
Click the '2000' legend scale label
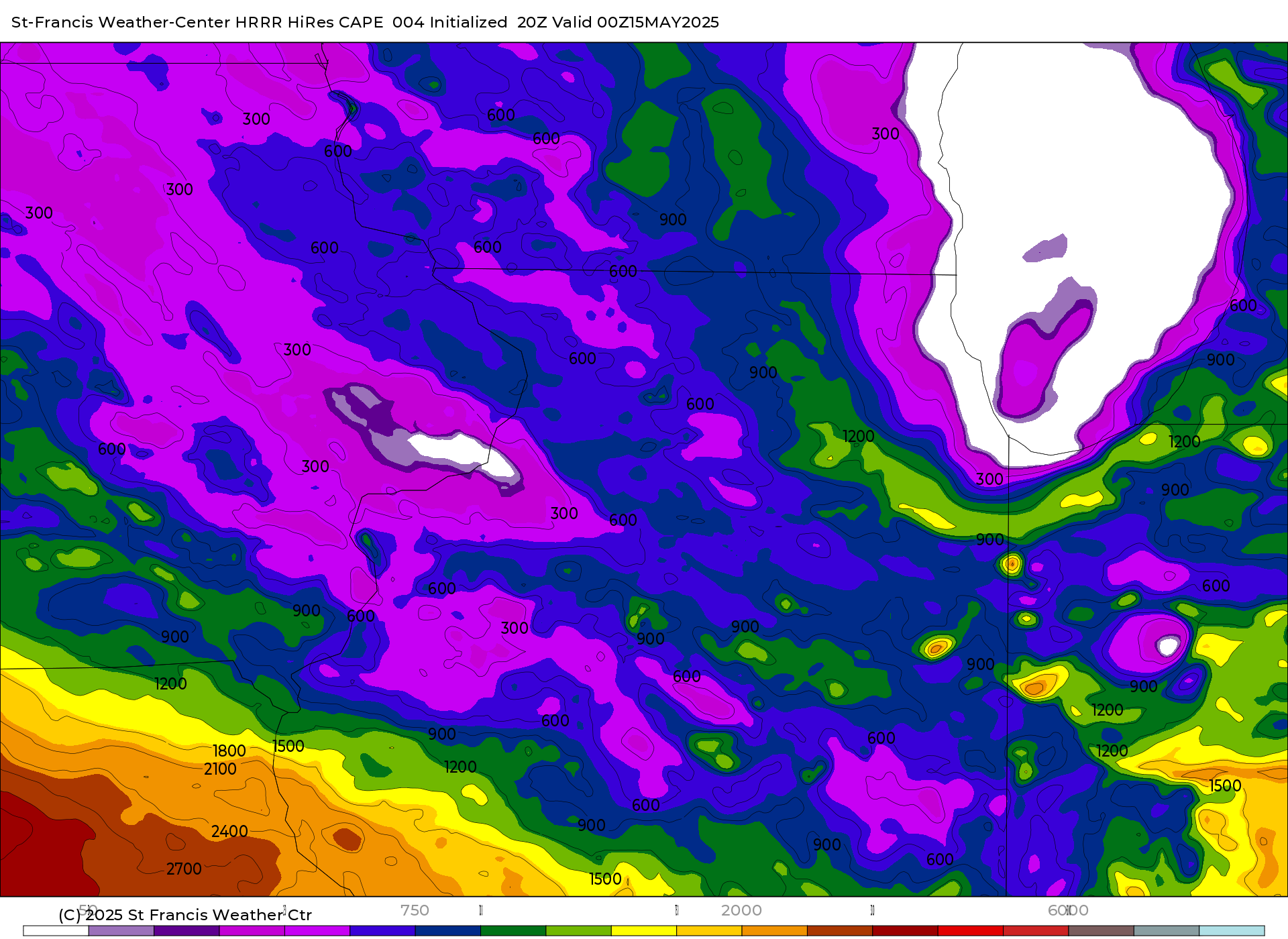tap(741, 910)
